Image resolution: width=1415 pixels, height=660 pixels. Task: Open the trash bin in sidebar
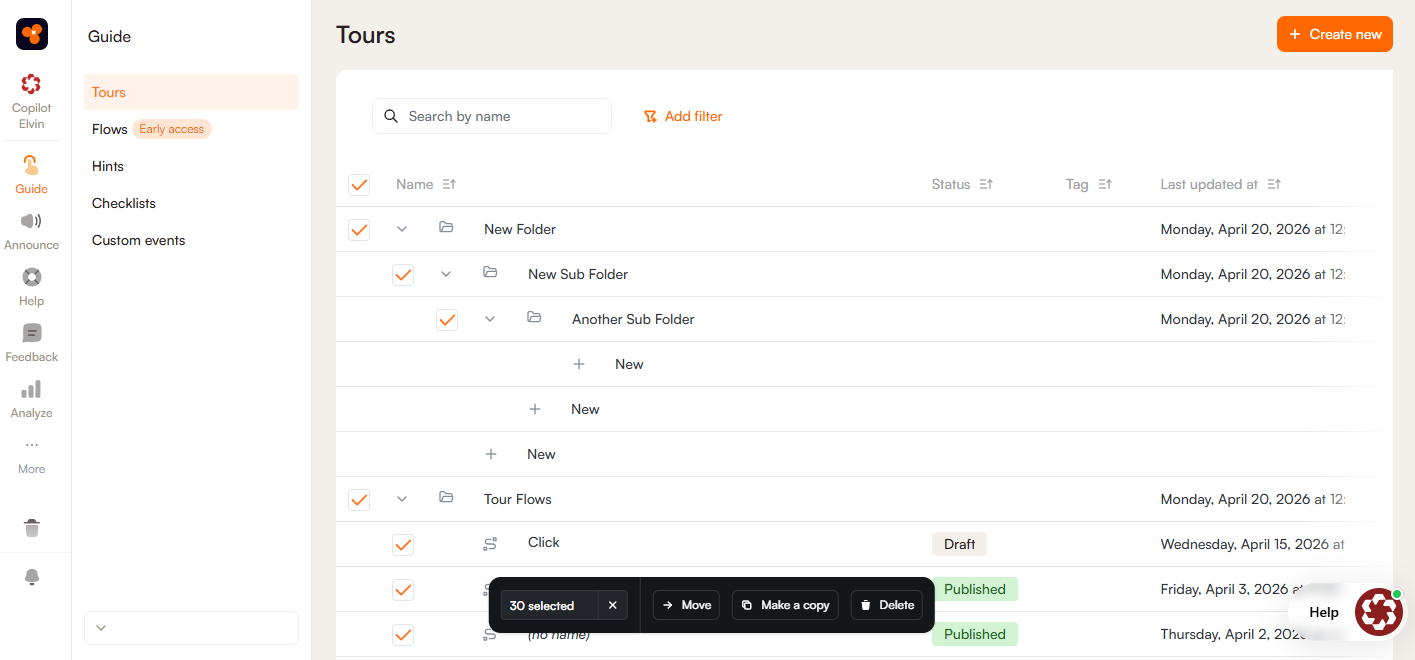(x=32, y=528)
